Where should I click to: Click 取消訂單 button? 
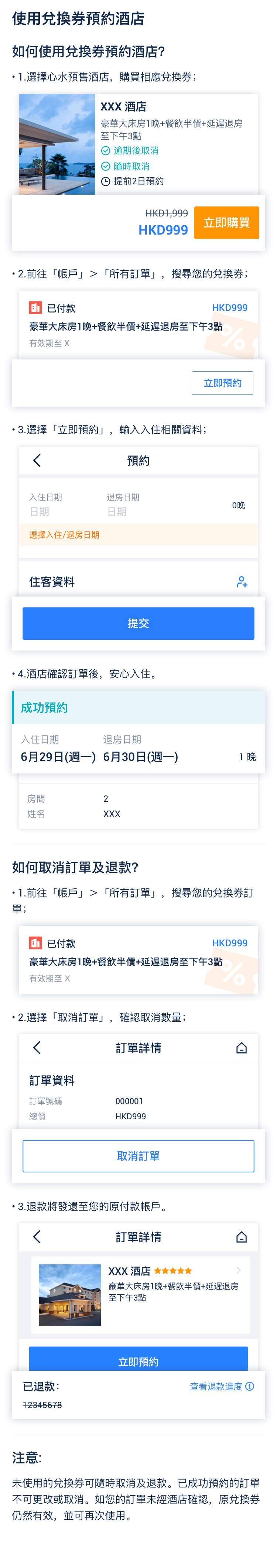pos(138,1156)
